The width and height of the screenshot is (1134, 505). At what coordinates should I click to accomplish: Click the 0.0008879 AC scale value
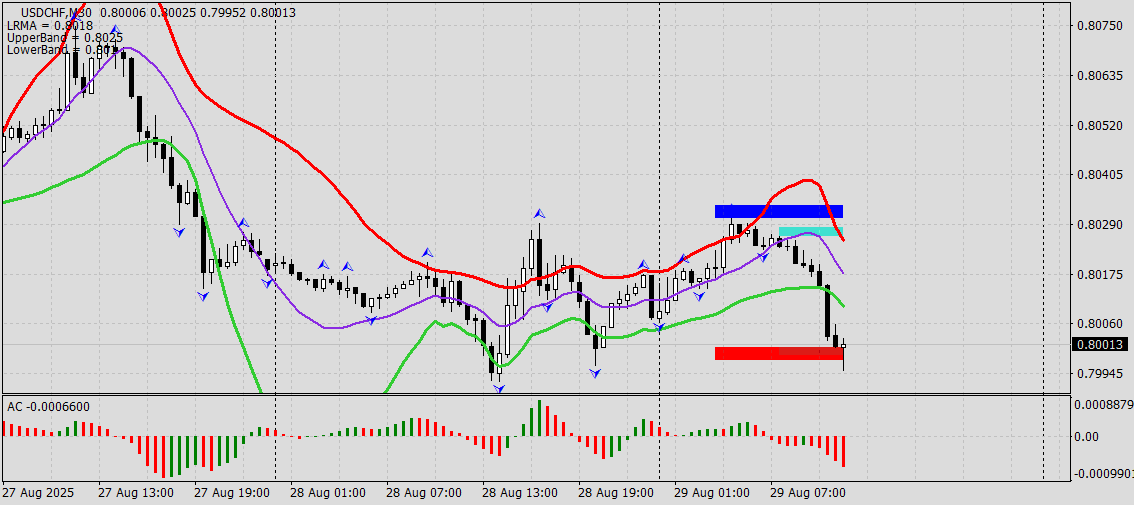click(x=1103, y=404)
